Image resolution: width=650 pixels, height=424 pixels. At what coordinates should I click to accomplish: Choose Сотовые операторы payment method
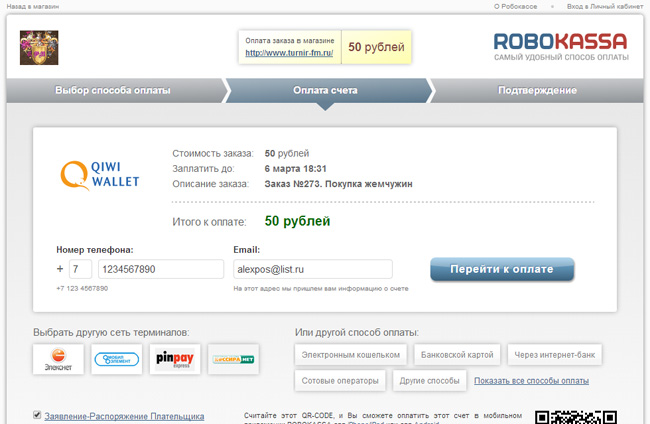click(x=340, y=380)
